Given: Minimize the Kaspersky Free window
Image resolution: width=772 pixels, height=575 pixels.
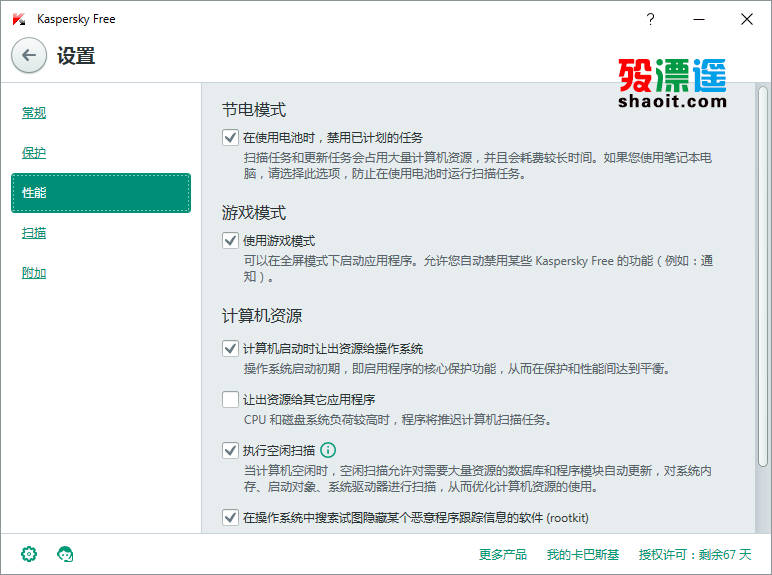Looking at the screenshot, I should click(x=699, y=19).
